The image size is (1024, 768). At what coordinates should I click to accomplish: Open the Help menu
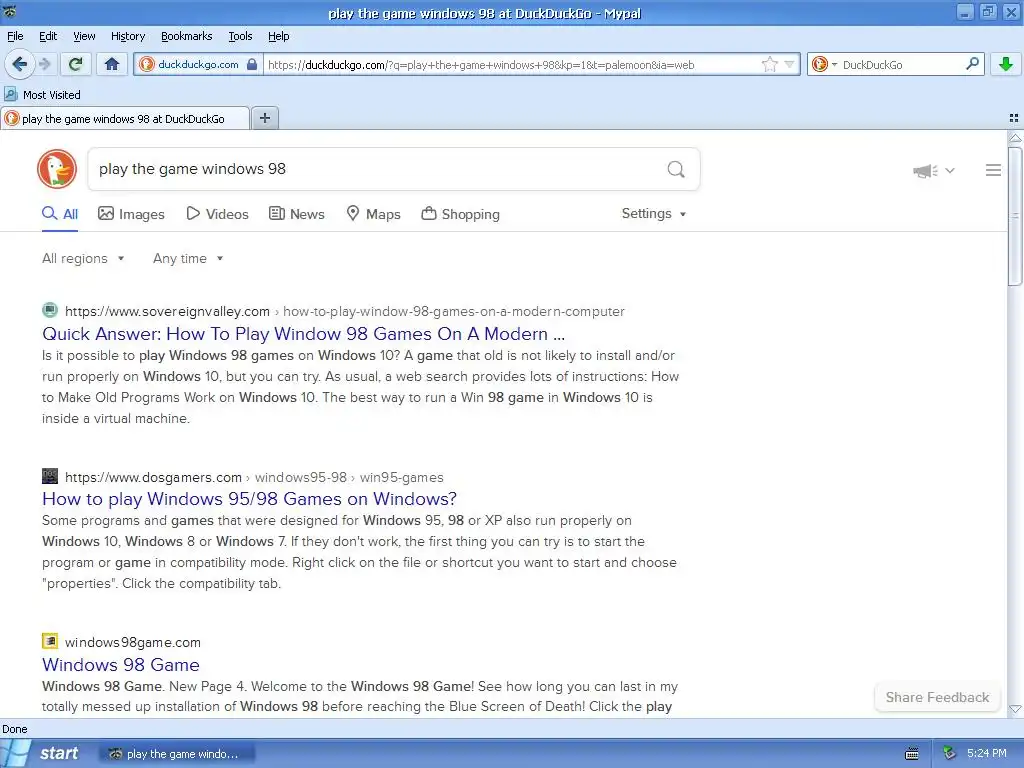[x=278, y=36]
